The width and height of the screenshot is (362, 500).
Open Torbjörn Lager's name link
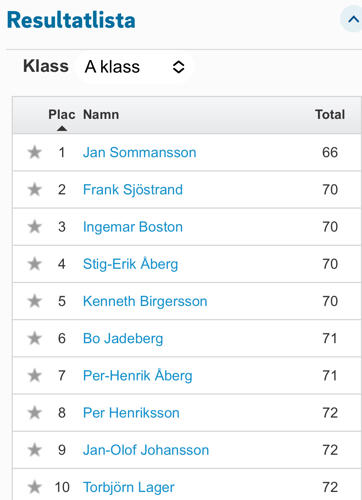pos(128,487)
